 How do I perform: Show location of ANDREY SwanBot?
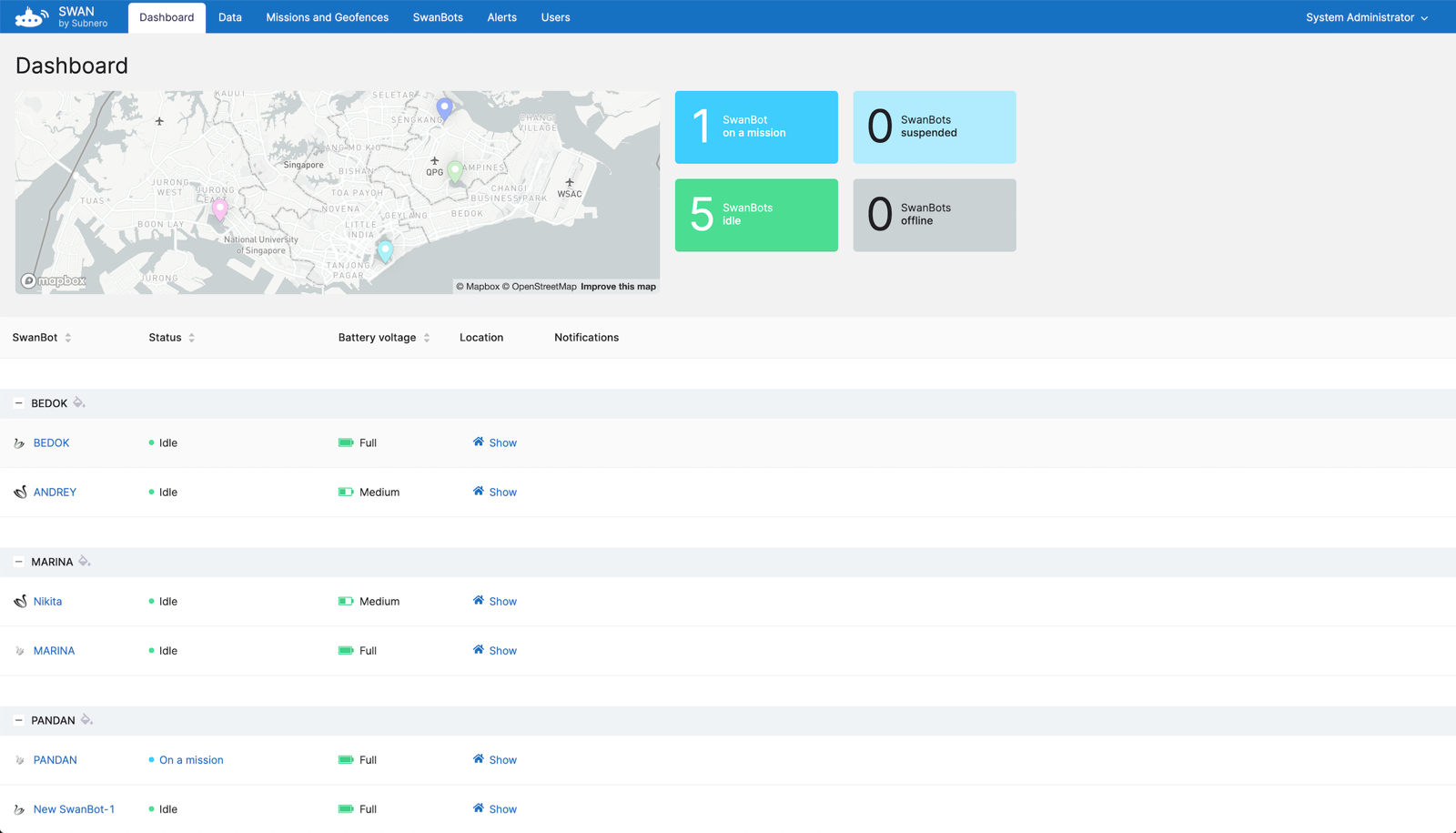coord(494,493)
